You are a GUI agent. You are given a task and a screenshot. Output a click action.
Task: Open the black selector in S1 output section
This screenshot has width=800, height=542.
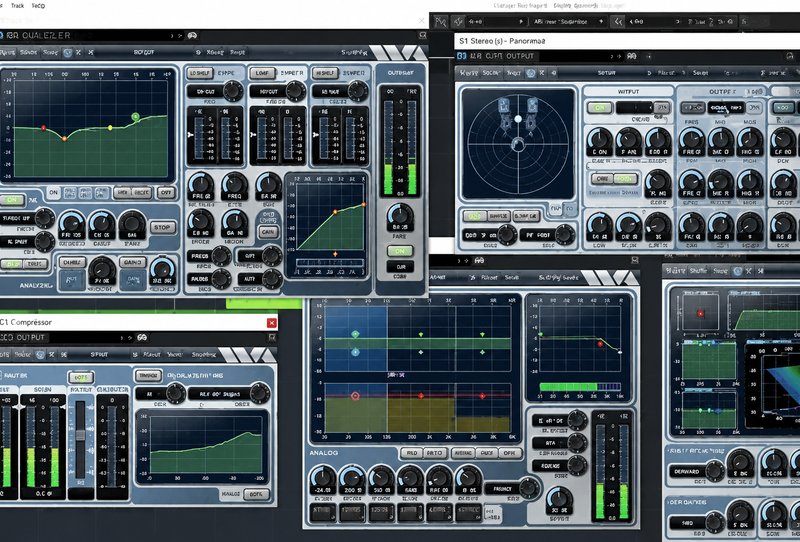(726, 108)
